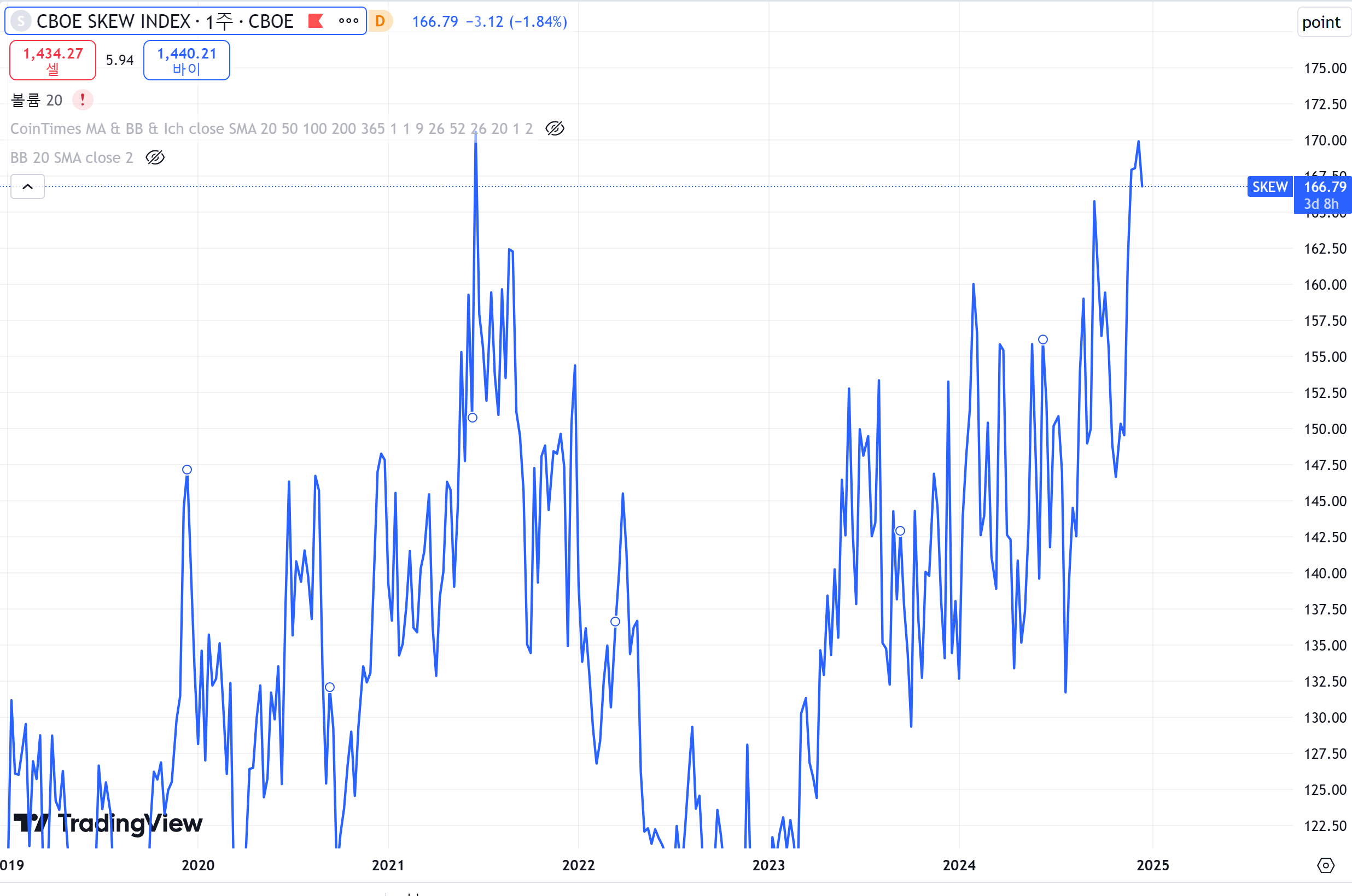Click the 2023 label on time axis

pos(768,865)
